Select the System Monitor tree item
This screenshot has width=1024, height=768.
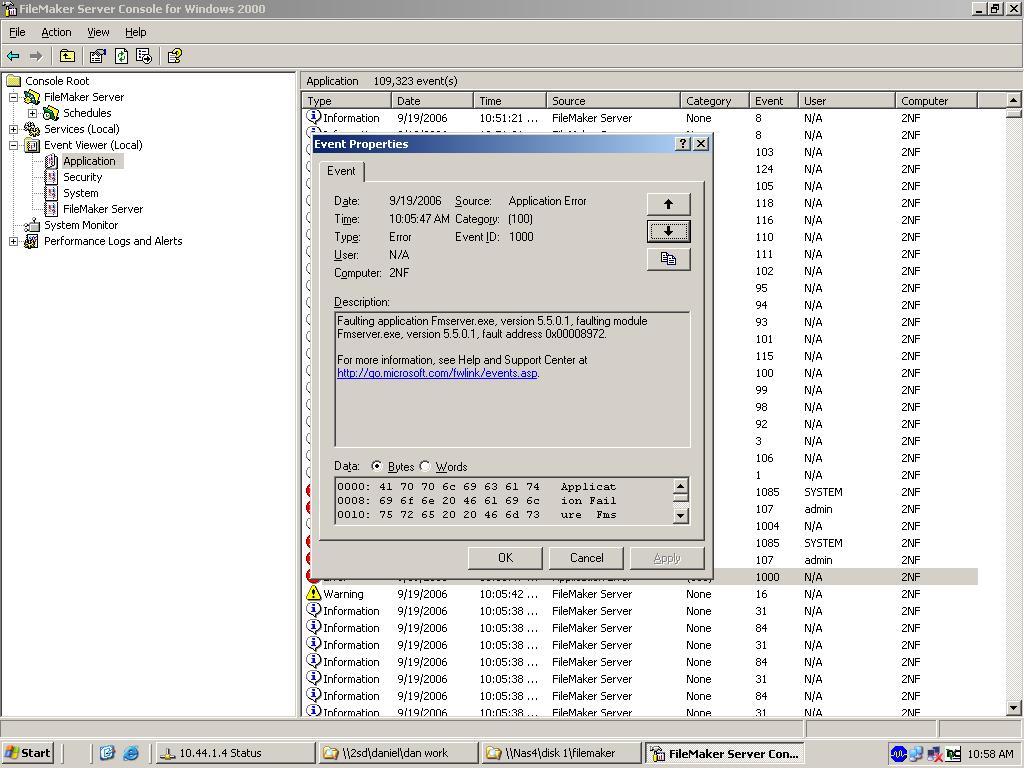[x=81, y=225]
